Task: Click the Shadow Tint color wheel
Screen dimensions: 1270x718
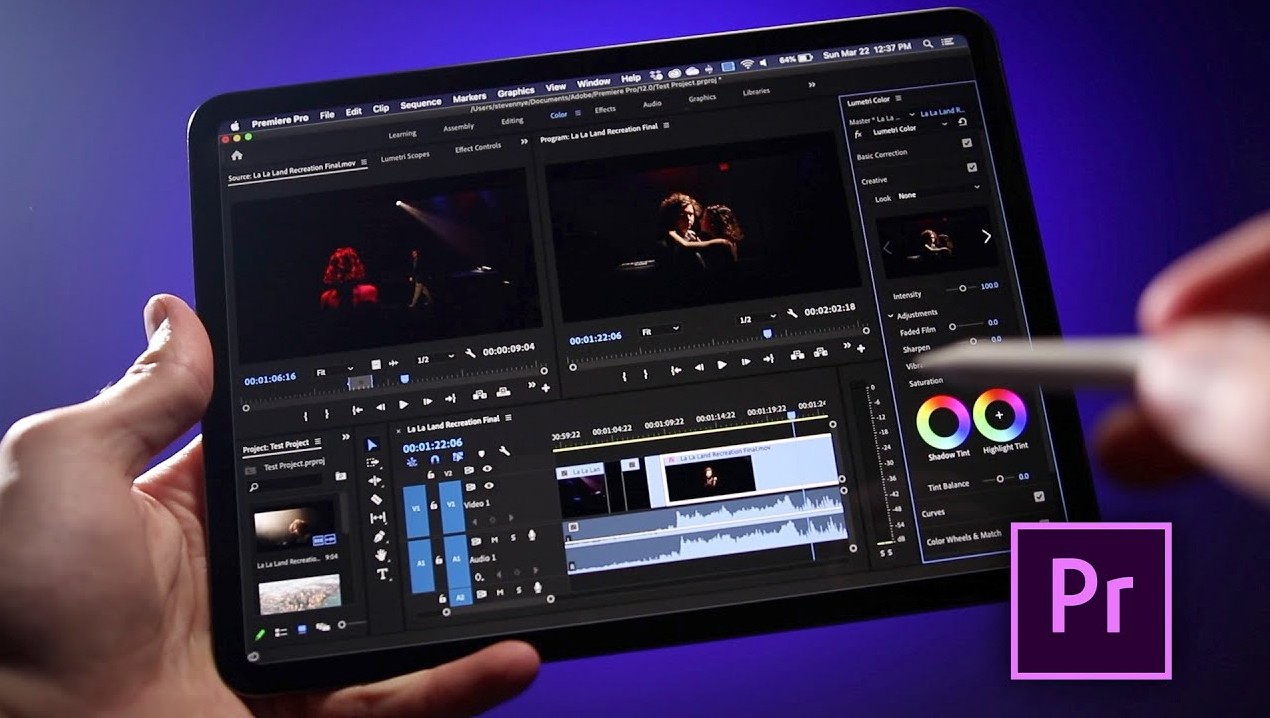Action: pyautogui.click(x=943, y=422)
